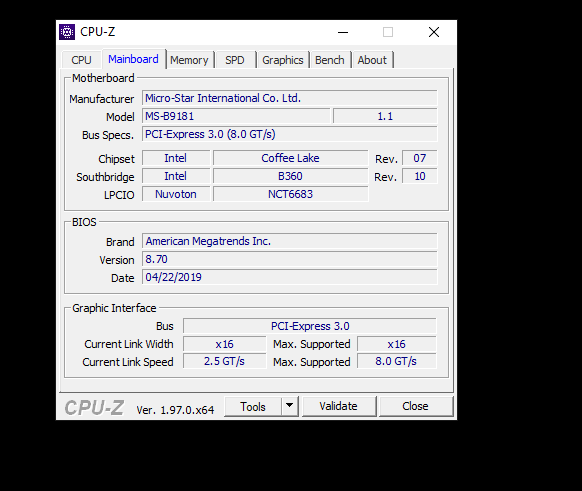
Task: Click the chipset revision value 07
Action: (420, 158)
